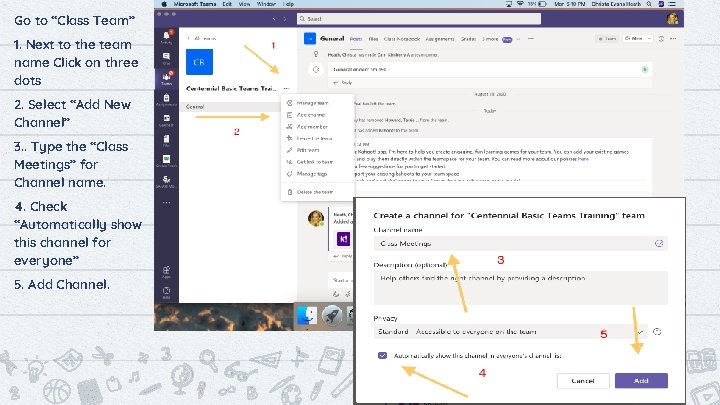This screenshot has width=720, height=405.
Task: Open Finder from the Dock
Action: [307, 315]
